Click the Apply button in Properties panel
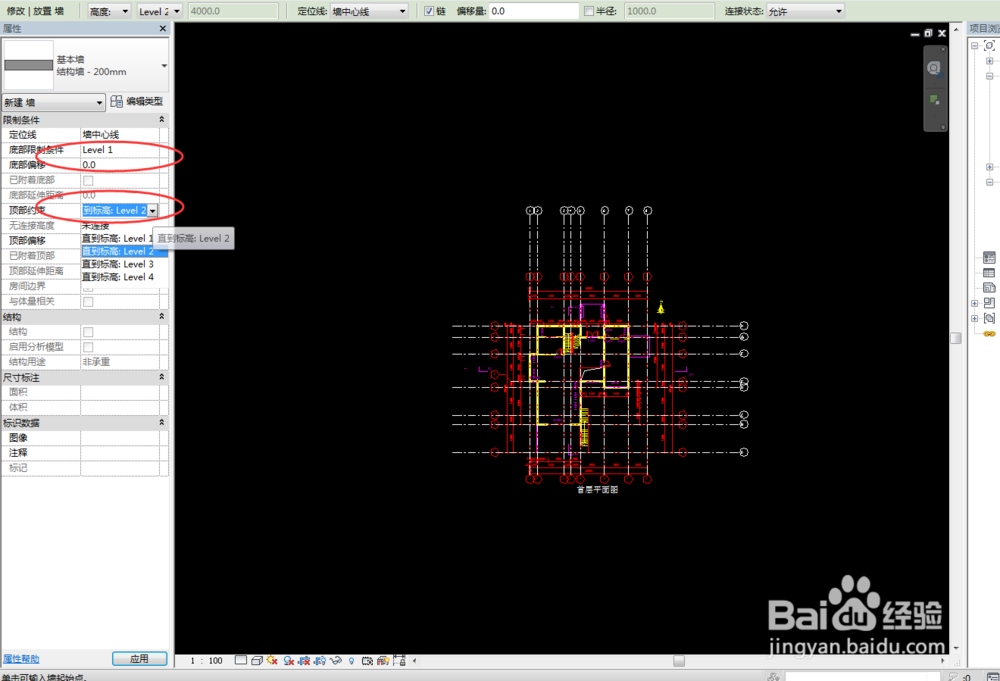The width and height of the screenshot is (1000, 681). tap(140, 659)
